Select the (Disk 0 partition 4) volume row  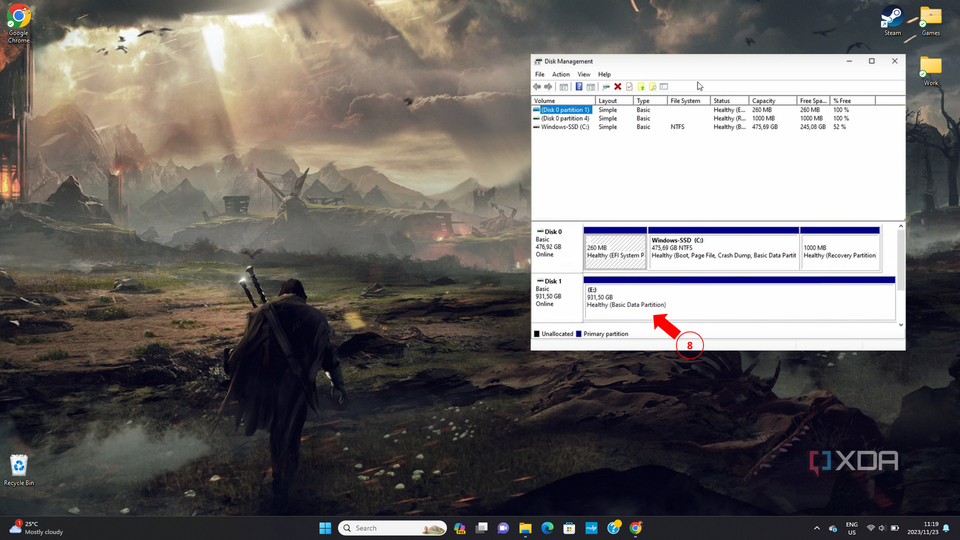coord(718,118)
